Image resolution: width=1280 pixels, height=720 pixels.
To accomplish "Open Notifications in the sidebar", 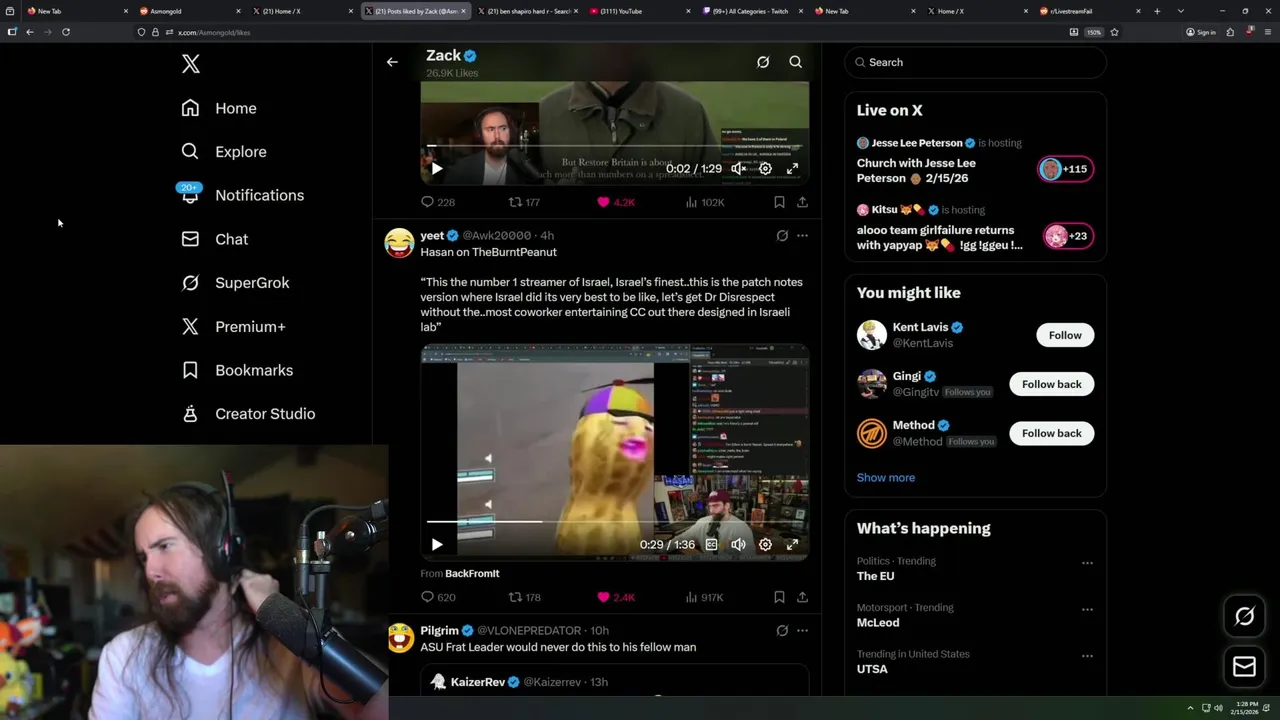I will tap(242, 195).
